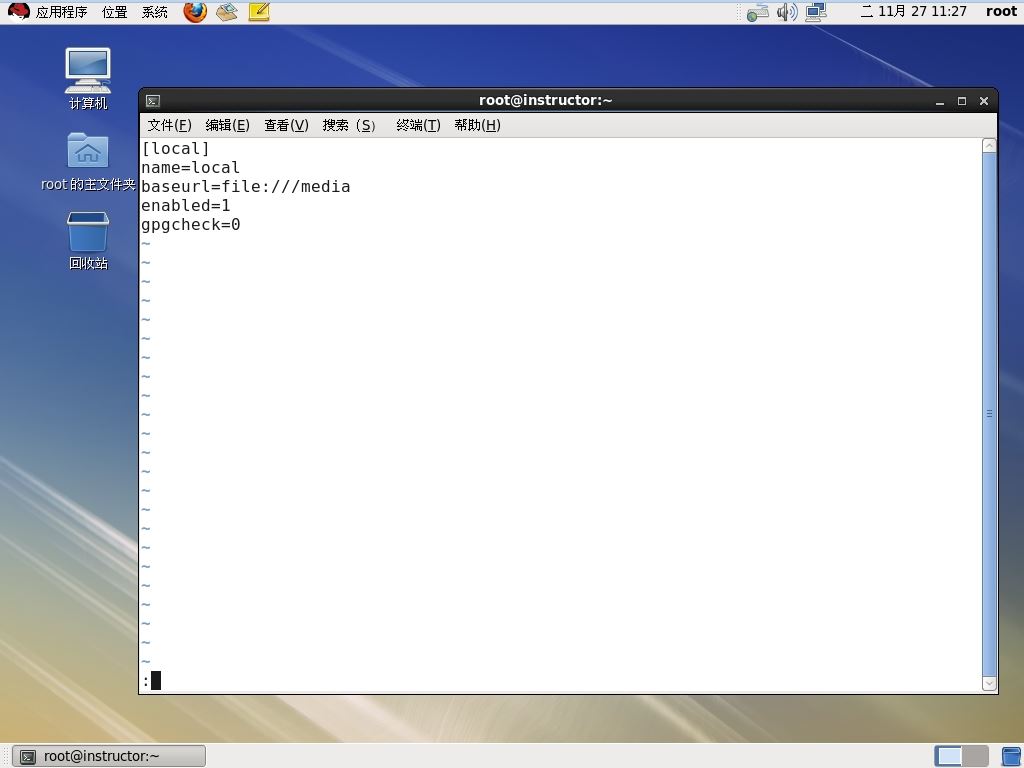Click the terminal scrollbar down arrow

click(x=989, y=684)
